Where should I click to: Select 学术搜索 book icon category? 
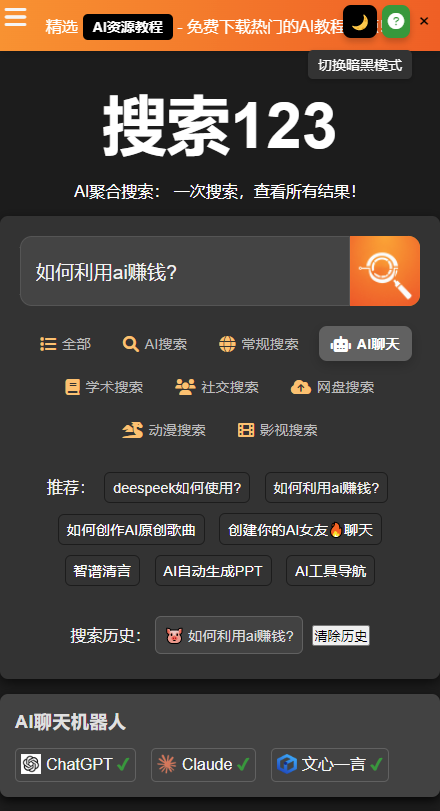tap(104, 387)
